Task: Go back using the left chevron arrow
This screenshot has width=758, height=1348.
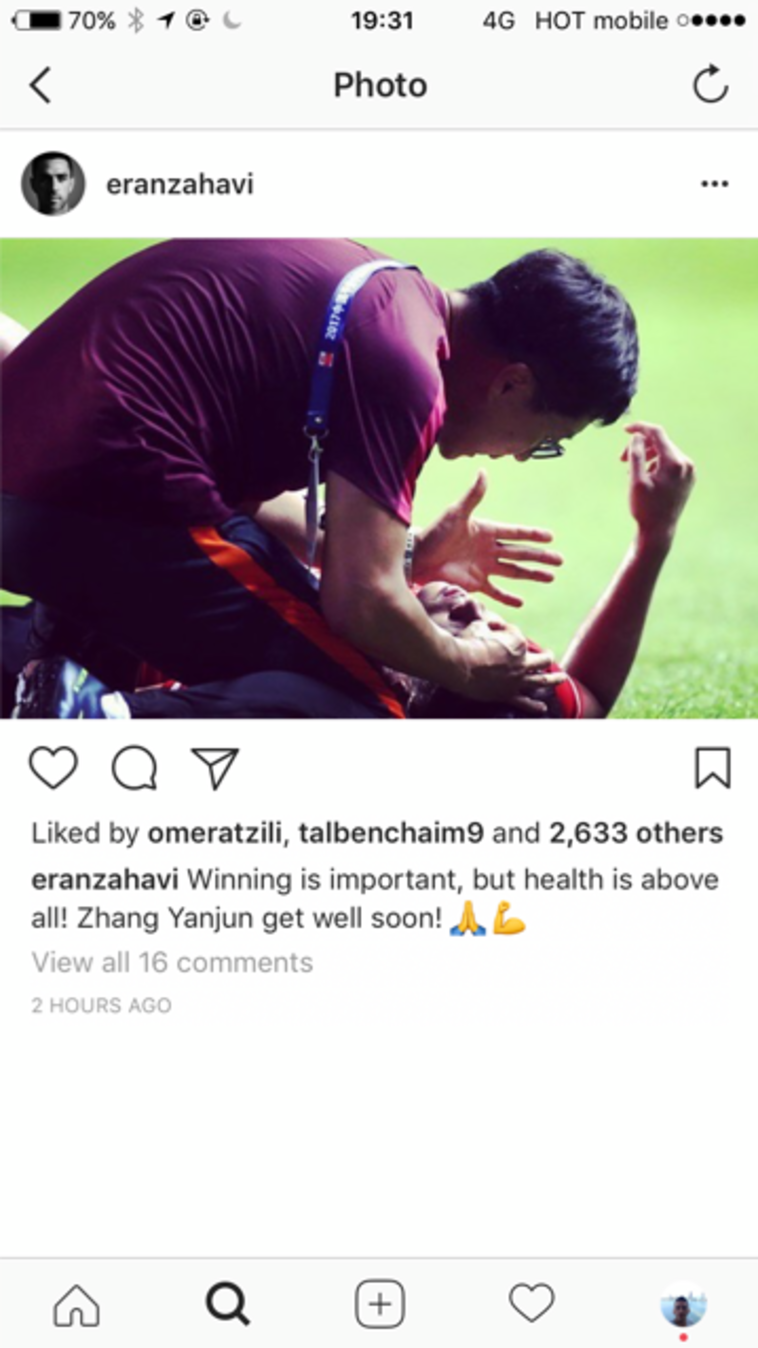Action: (x=40, y=86)
